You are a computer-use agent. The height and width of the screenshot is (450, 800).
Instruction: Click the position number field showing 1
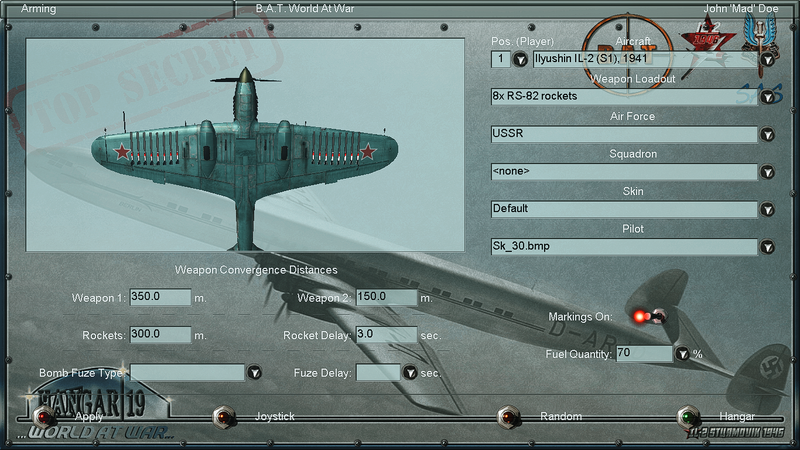501,59
